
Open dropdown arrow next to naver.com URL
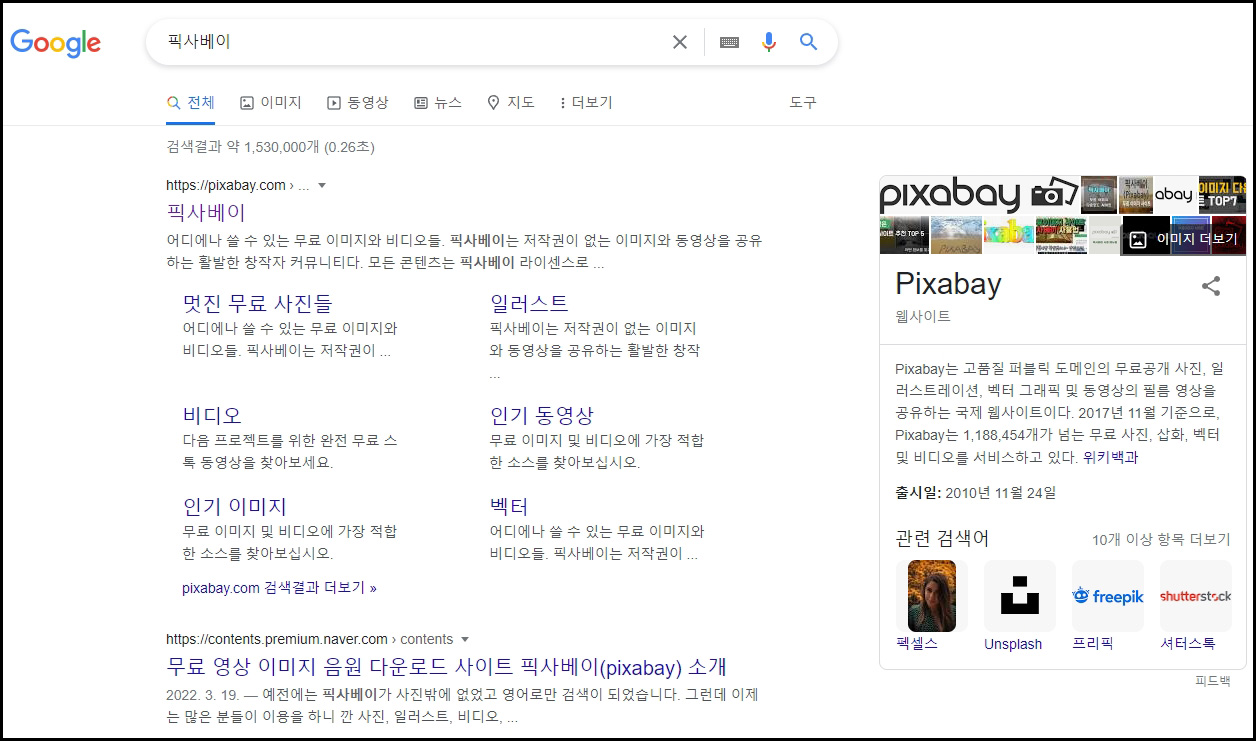pyautogui.click(x=465, y=639)
